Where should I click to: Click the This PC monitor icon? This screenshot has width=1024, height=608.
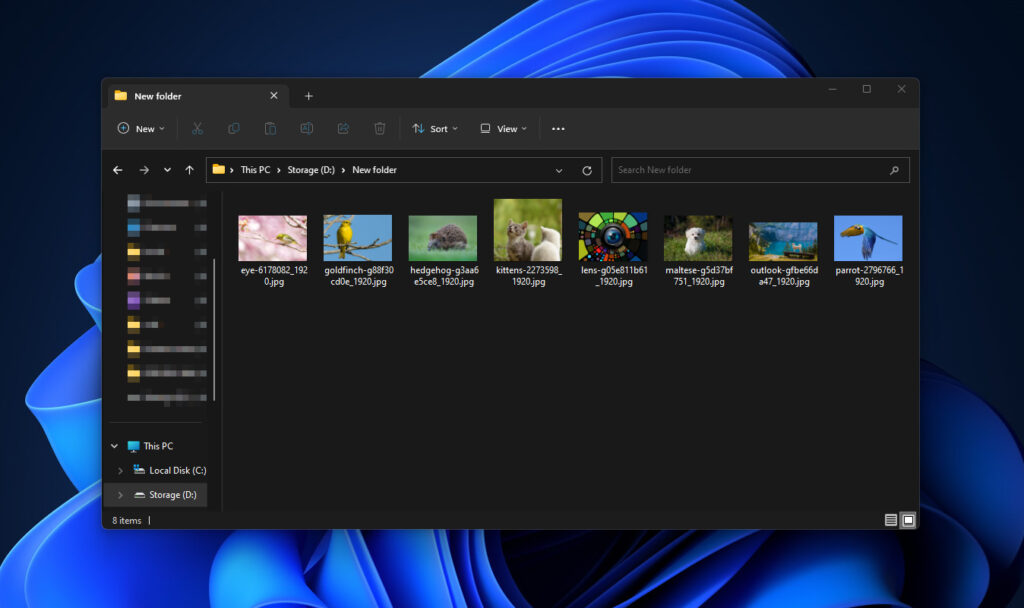point(133,446)
